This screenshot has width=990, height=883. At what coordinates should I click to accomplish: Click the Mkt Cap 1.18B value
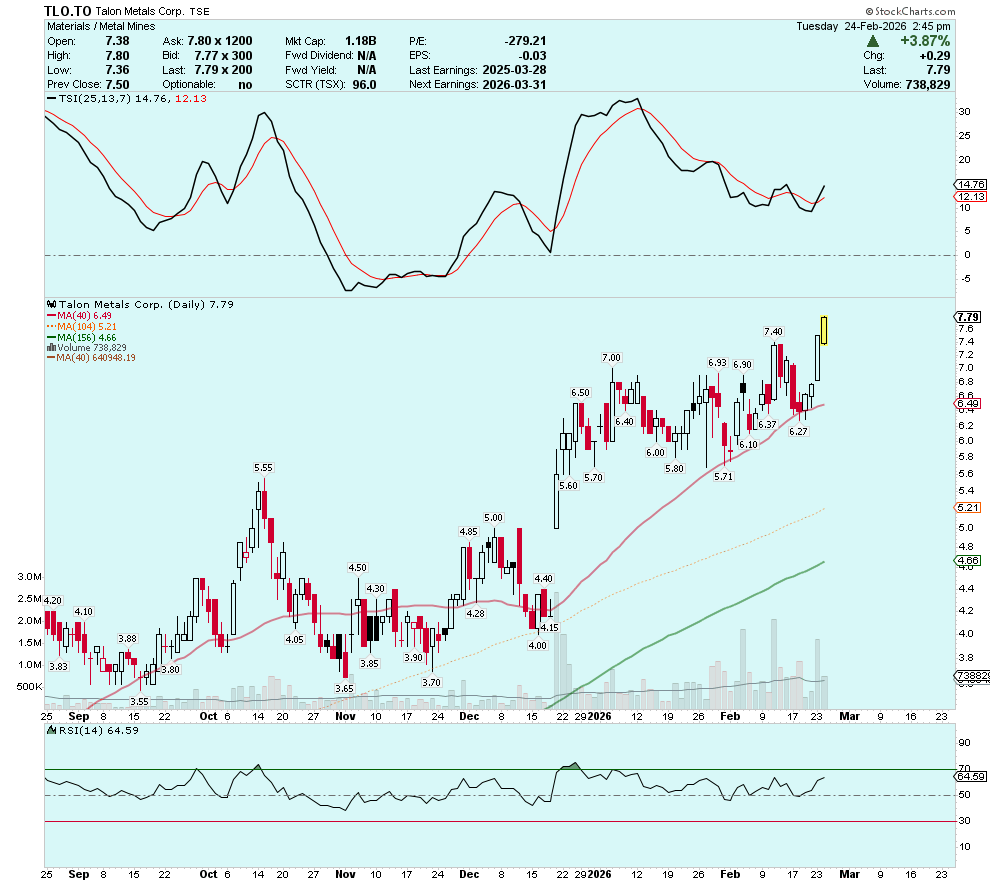pyautogui.click(x=360, y=41)
